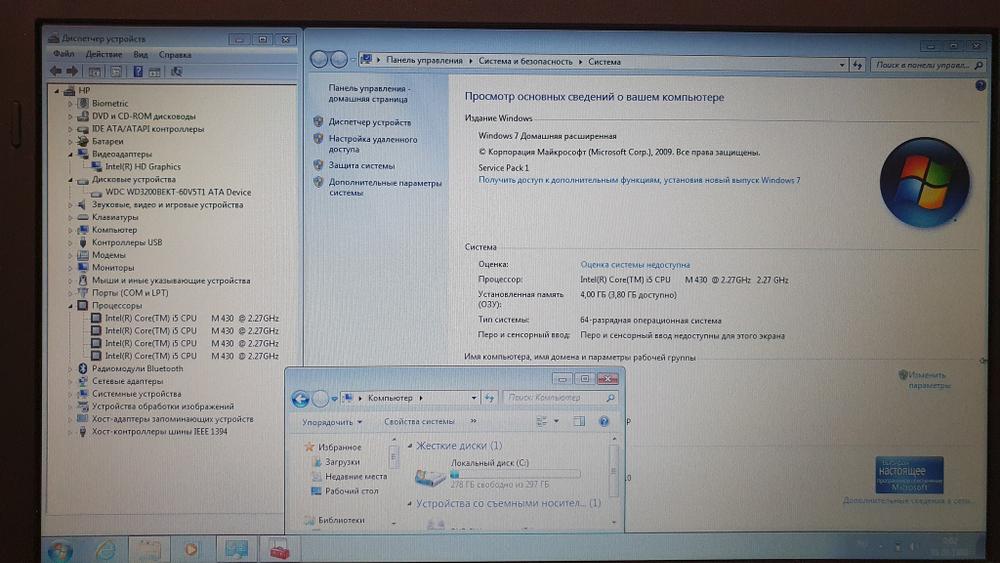Click Система breadcrumb in address bar
Screen dimensions: 1000x563
tap(604, 62)
